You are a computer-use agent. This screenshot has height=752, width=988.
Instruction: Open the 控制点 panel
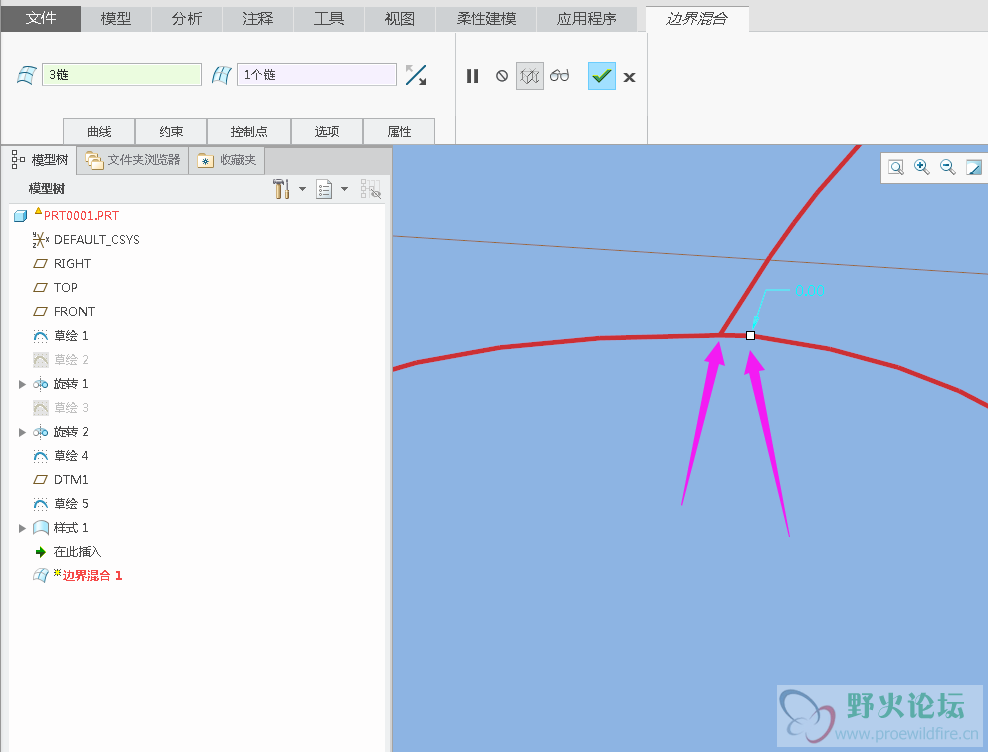click(249, 131)
